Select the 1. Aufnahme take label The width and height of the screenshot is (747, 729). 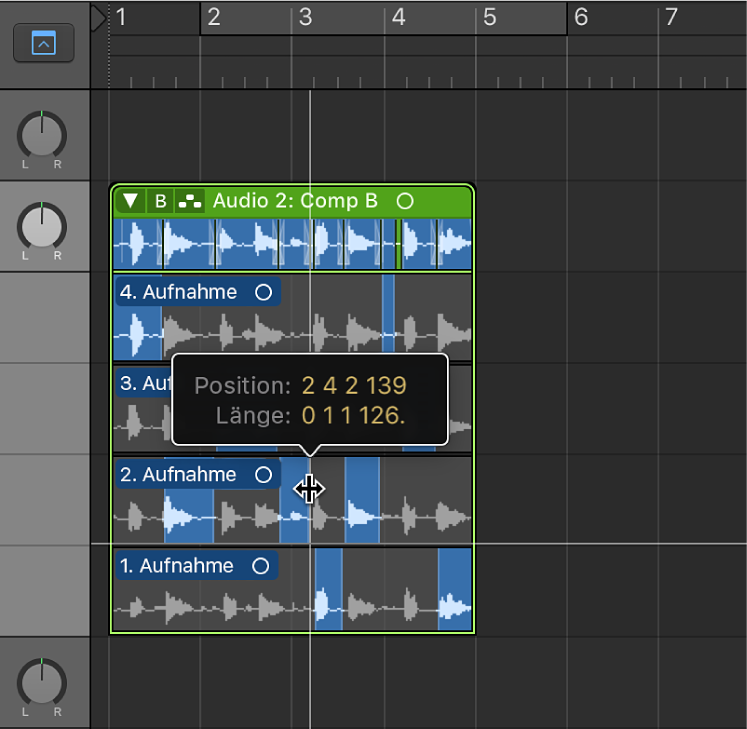tap(178, 566)
